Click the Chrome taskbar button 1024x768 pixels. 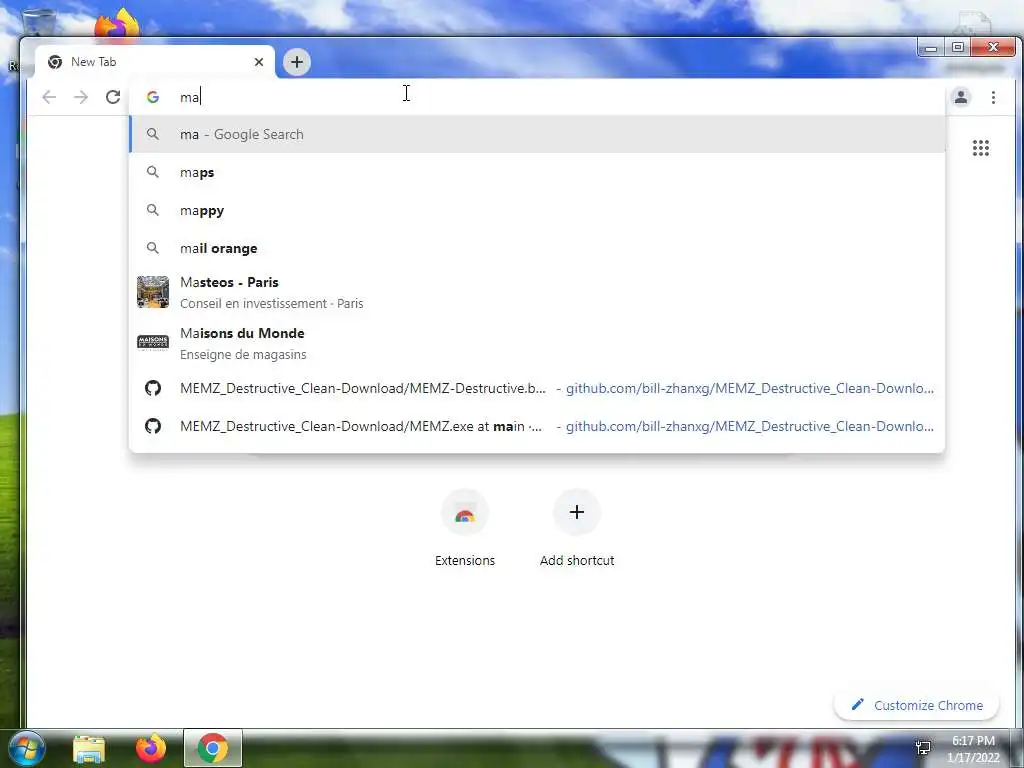click(x=213, y=748)
